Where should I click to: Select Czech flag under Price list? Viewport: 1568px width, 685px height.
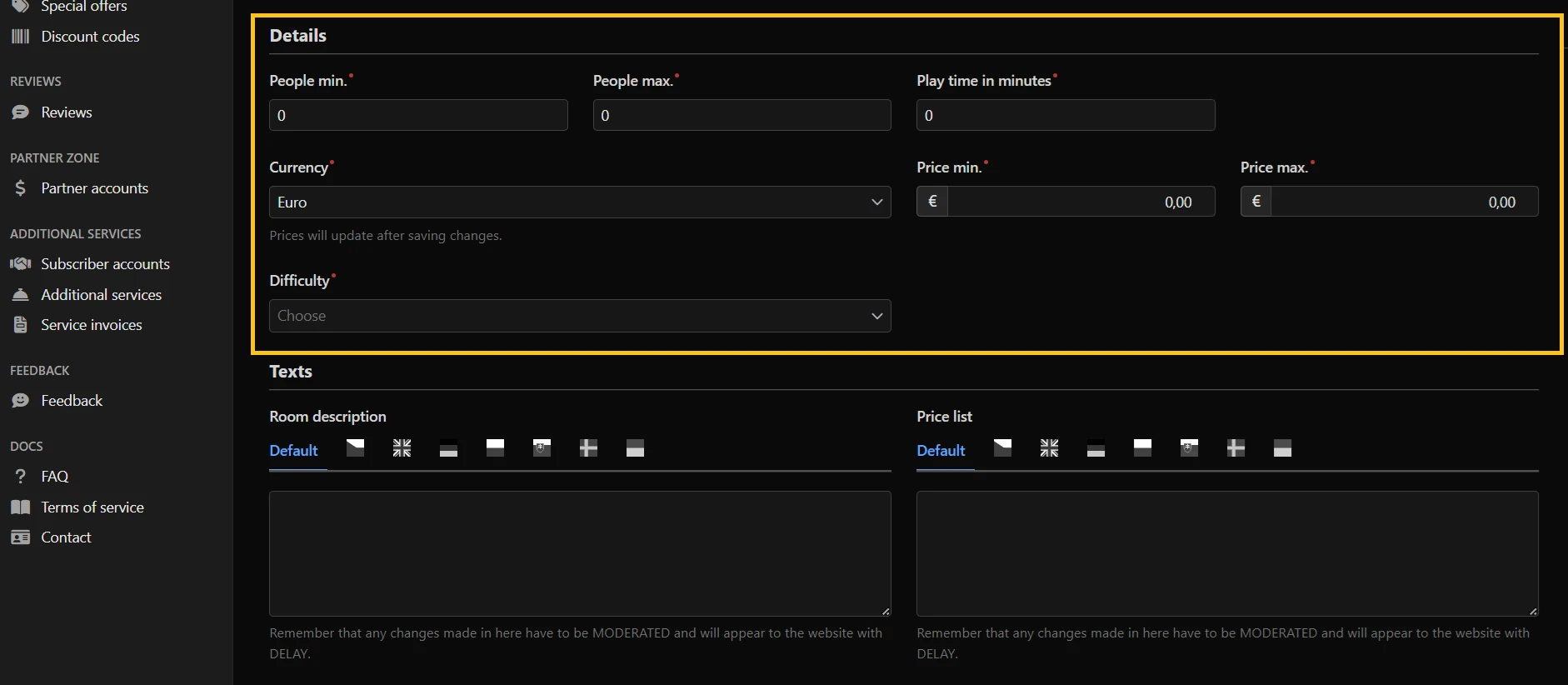(1002, 448)
